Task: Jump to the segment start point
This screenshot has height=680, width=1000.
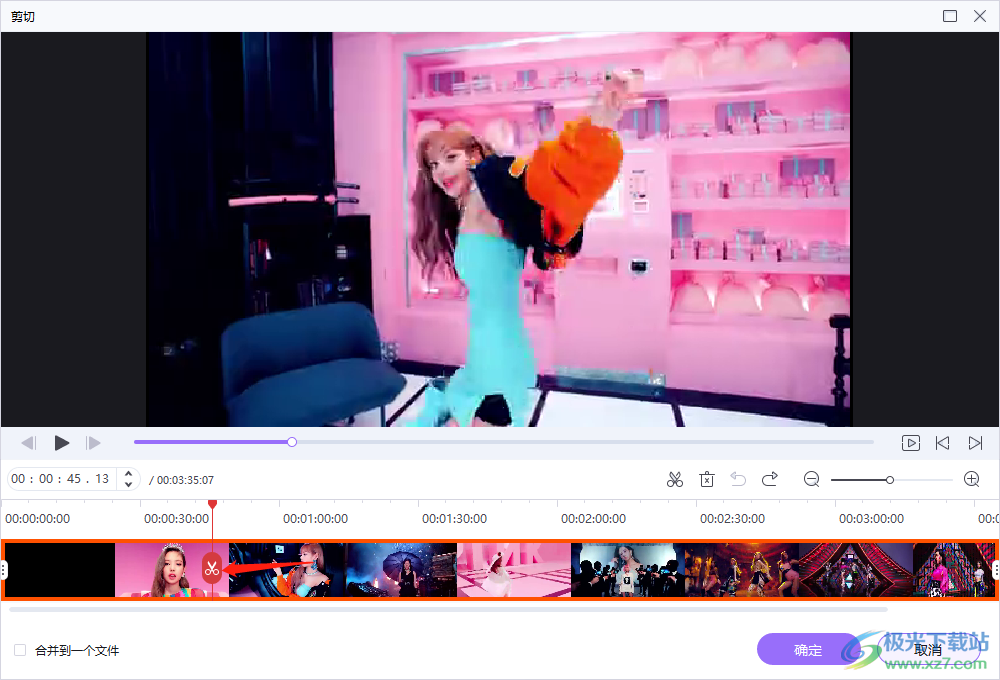Action: 943,443
